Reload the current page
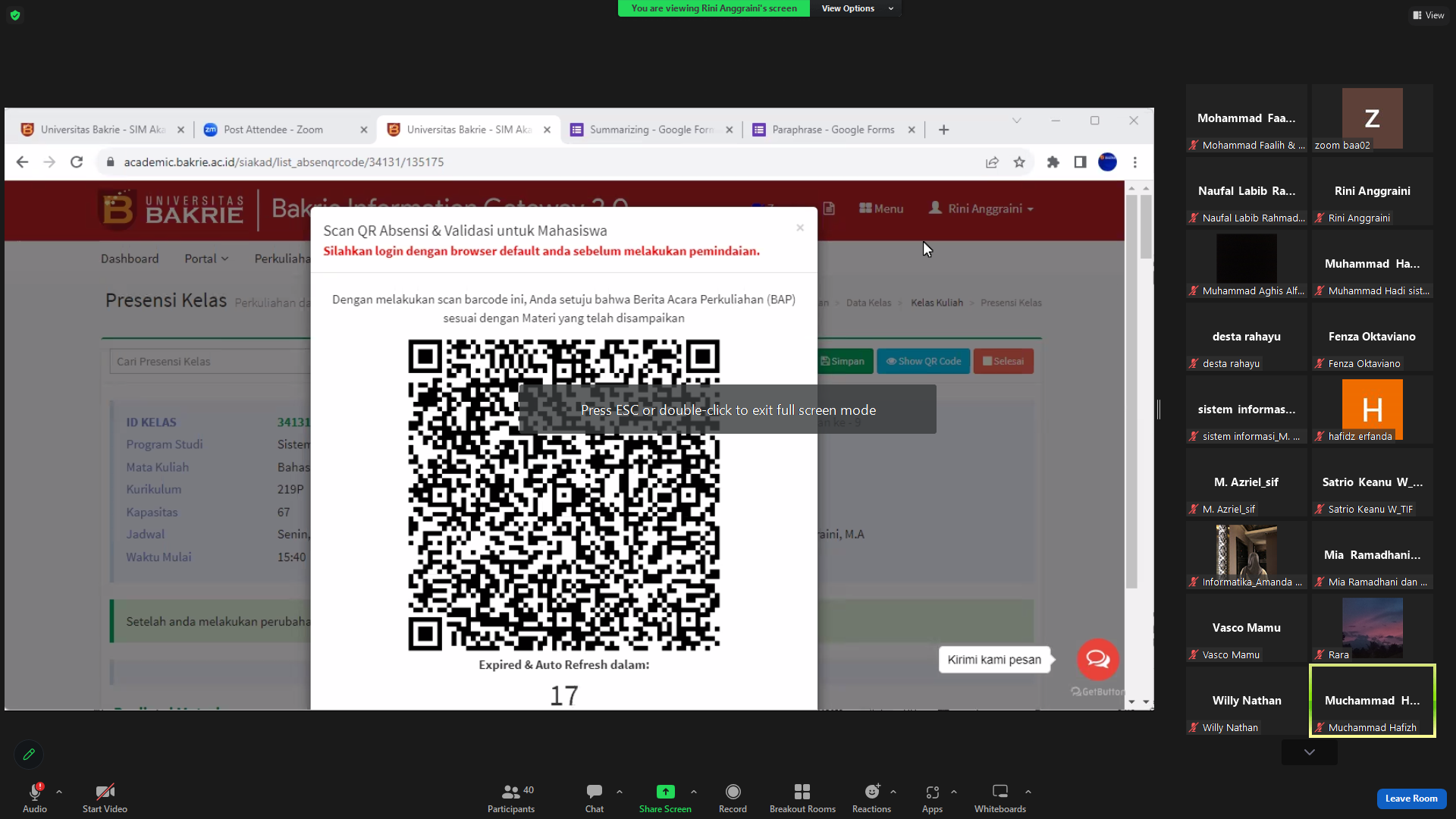Image resolution: width=1456 pixels, height=819 pixels. pyautogui.click(x=77, y=162)
